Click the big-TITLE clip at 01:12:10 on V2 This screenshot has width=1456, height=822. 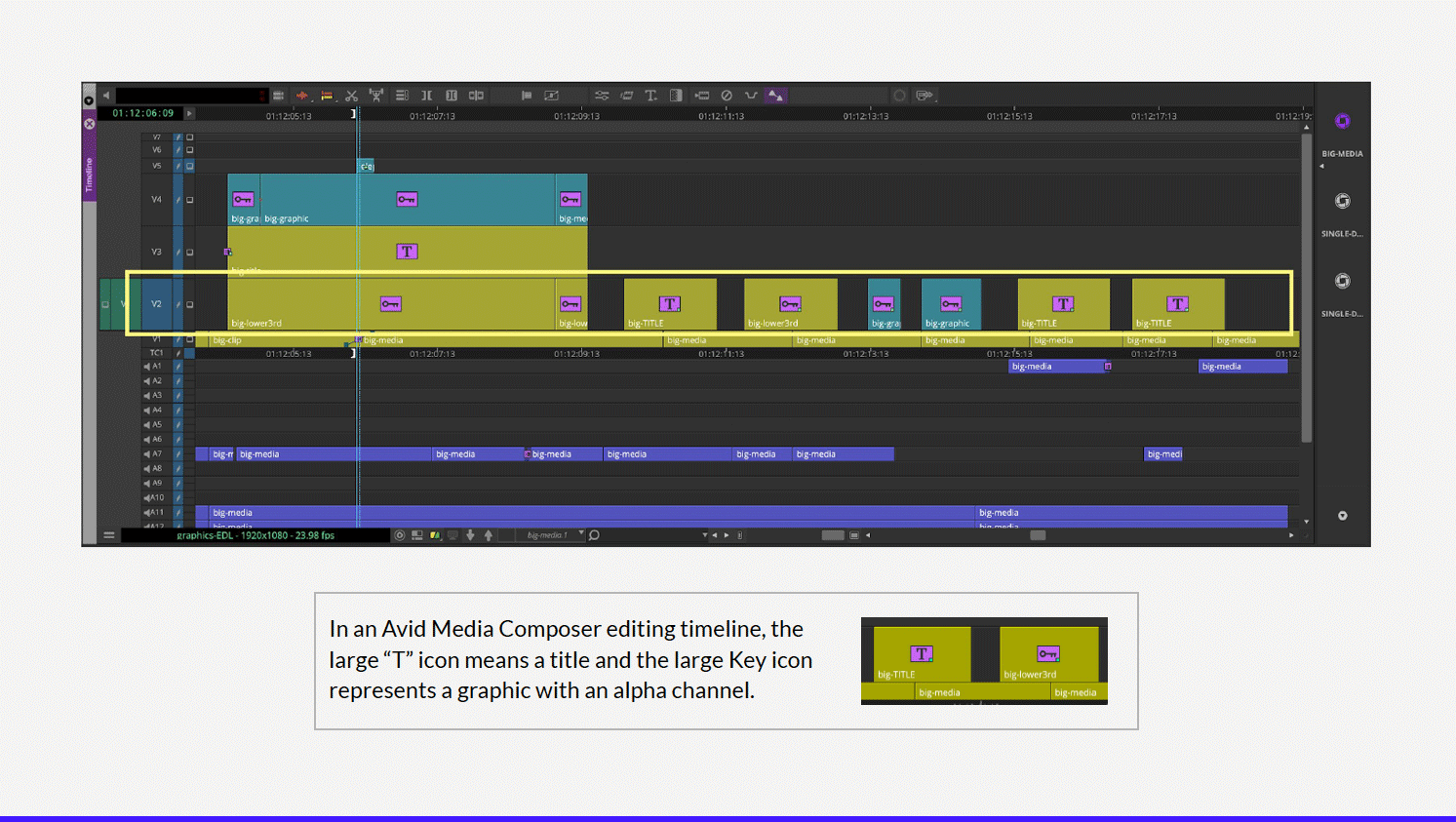pos(670,304)
